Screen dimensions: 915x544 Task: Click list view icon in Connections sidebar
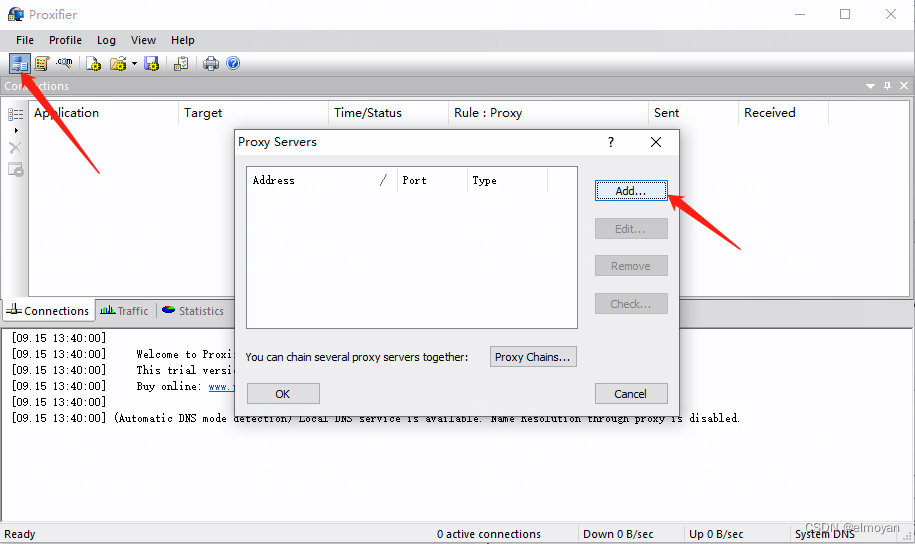(x=16, y=114)
